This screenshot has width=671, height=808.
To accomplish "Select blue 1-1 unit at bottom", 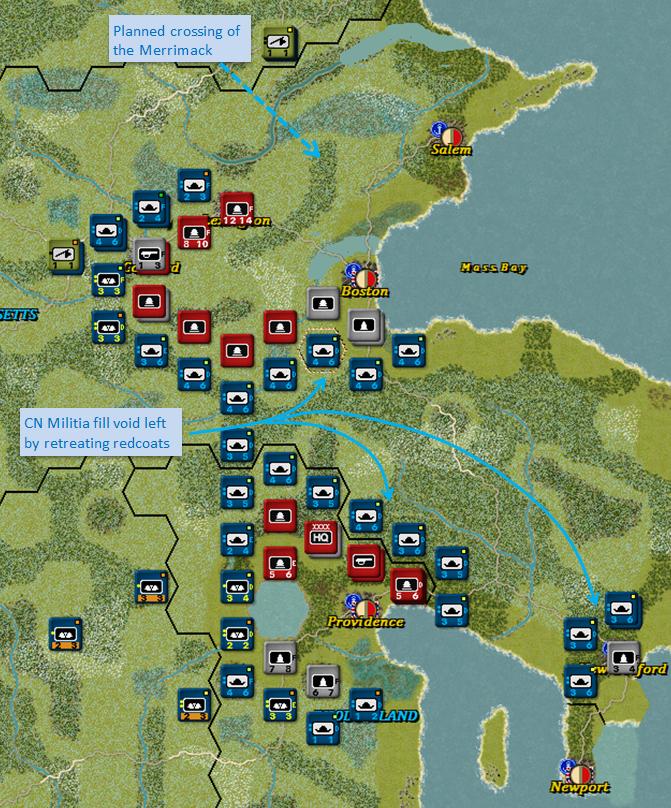I will (323, 729).
